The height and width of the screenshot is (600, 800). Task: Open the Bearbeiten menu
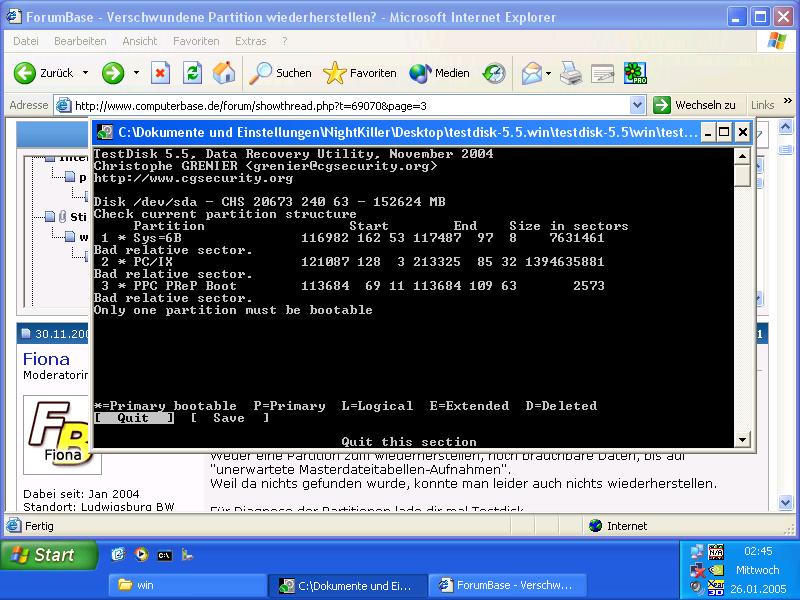[80, 41]
